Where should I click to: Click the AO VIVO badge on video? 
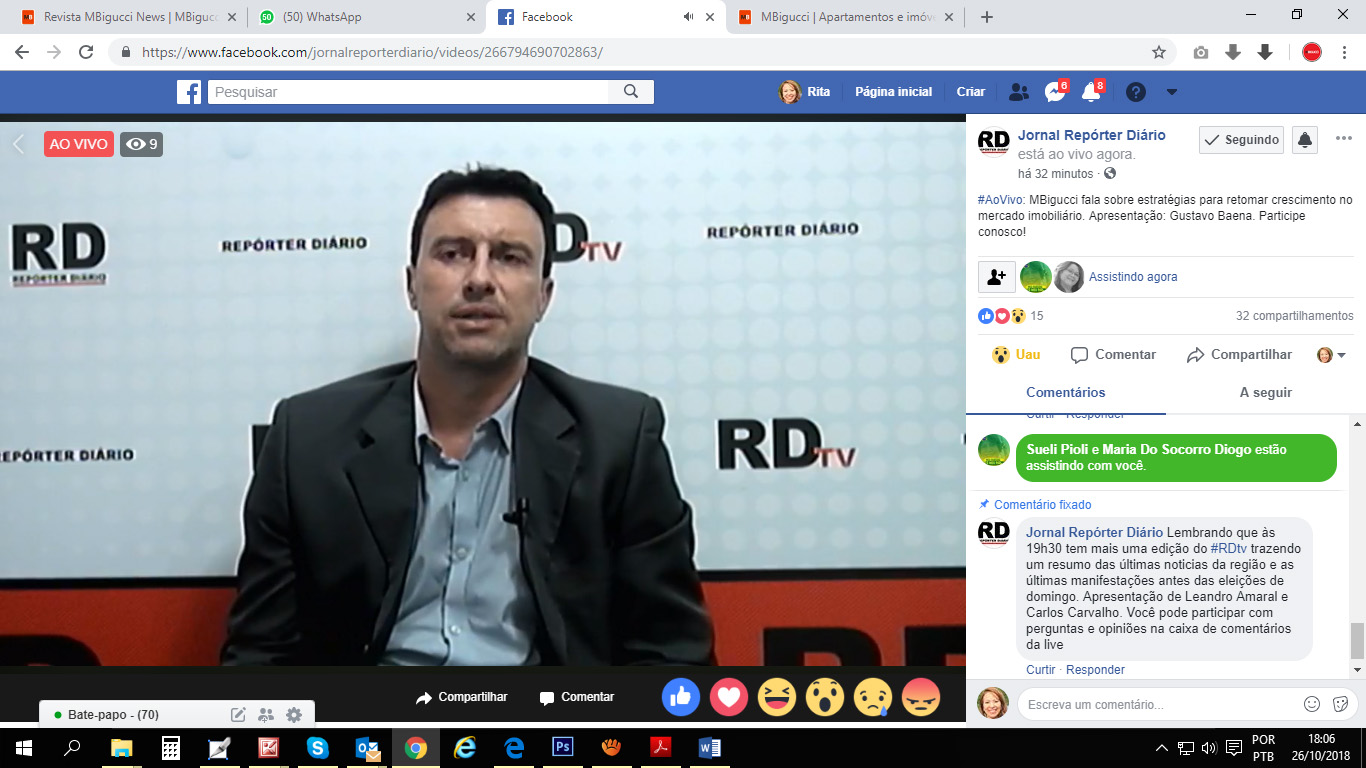(79, 144)
